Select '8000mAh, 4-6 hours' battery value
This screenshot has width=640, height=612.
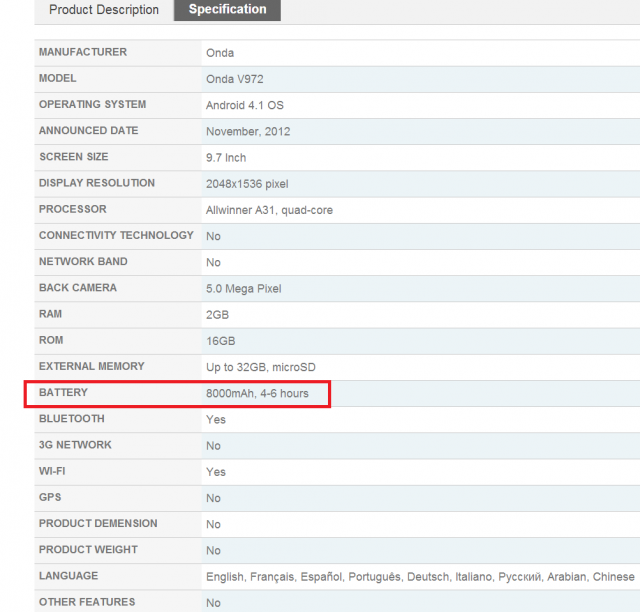[257, 394]
